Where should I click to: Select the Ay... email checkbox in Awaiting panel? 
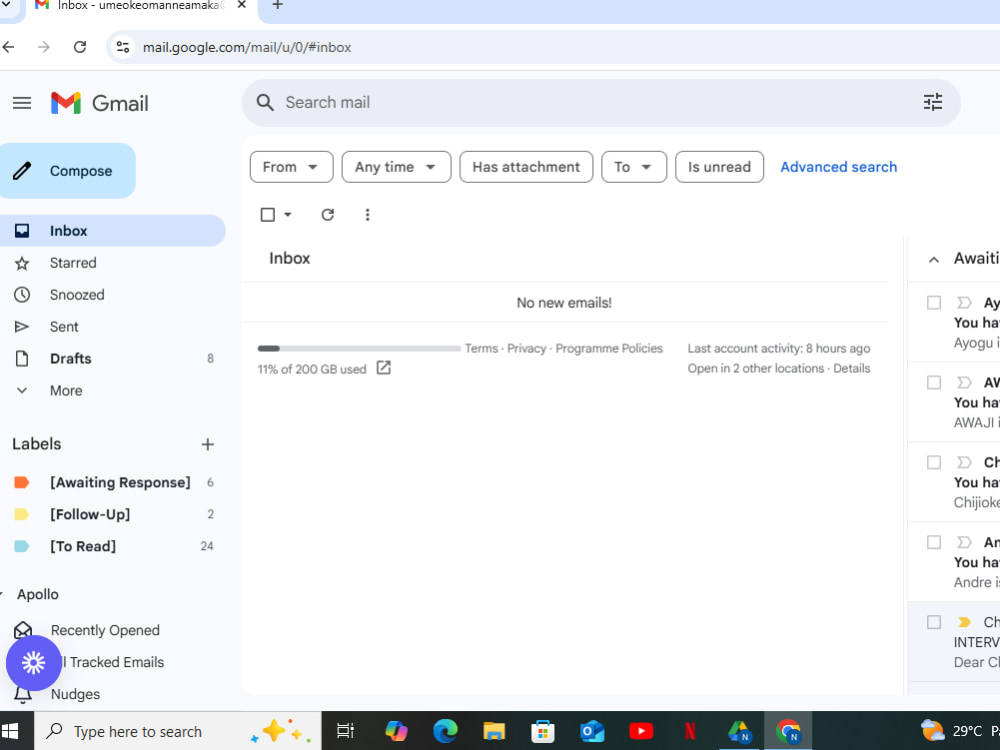934,302
